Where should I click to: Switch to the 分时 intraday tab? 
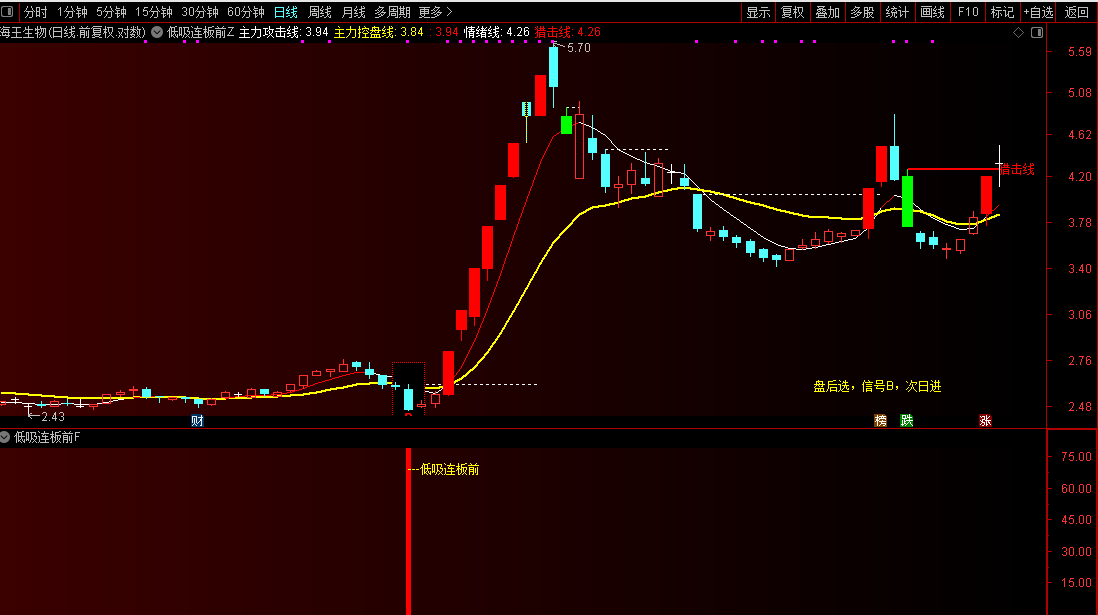coord(36,12)
